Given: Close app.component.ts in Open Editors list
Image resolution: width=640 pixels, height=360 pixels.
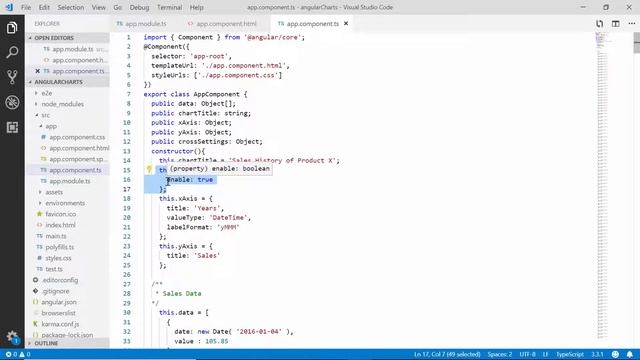Looking at the screenshot, I should click(x=38, y=71).
